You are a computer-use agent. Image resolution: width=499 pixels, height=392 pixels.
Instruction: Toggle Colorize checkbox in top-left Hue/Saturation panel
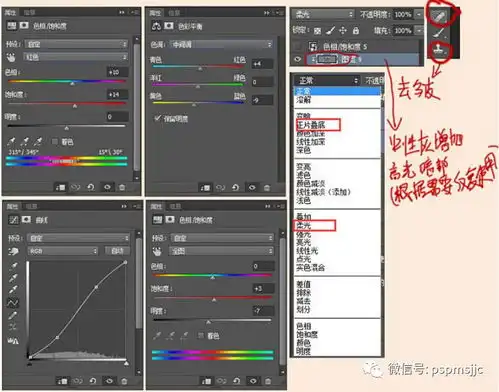[55, 142]
